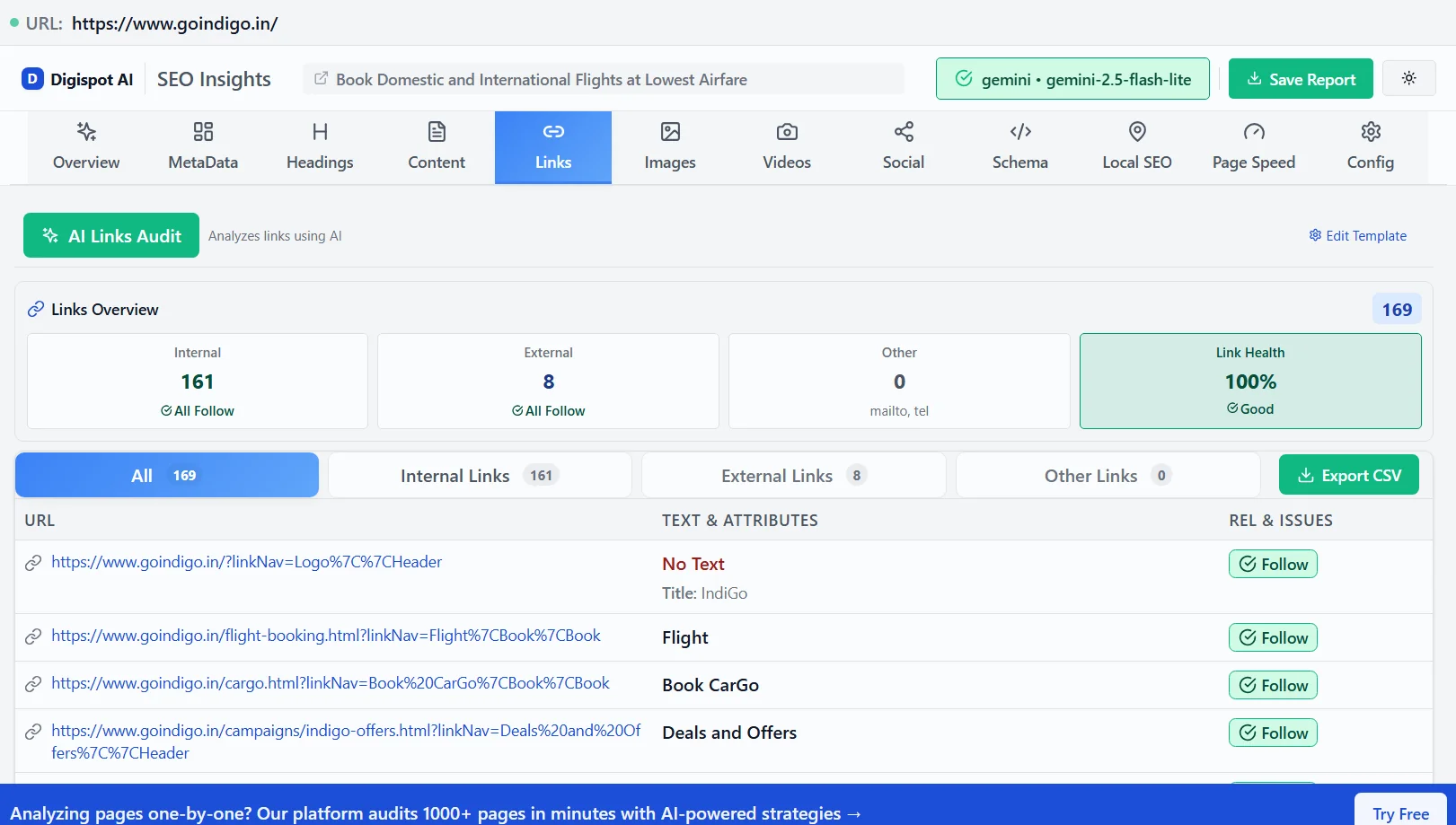Show All 169 links filter
The width and height of the screenshot is (1456, 825).
click(167, 475)
